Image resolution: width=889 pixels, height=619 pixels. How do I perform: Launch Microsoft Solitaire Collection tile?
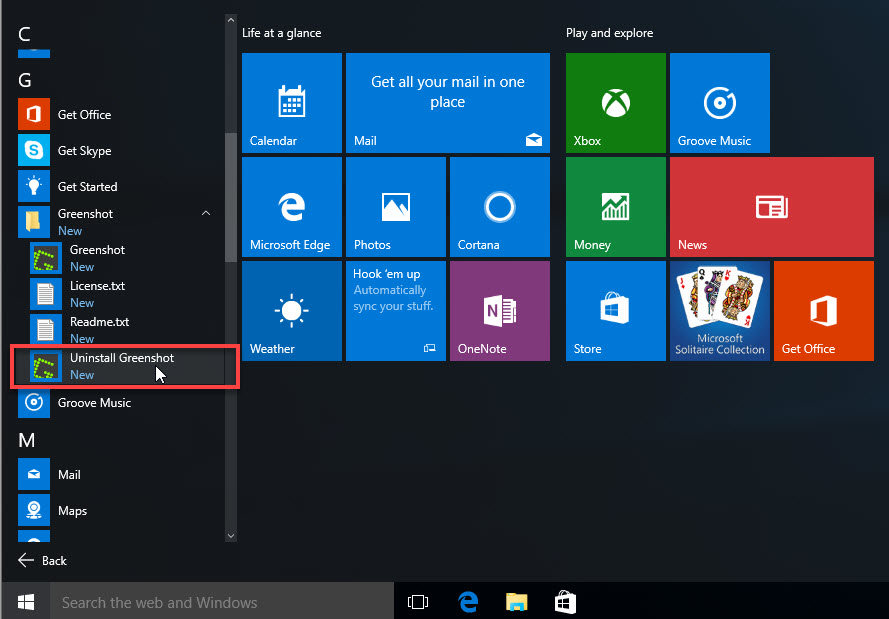click(719, 311)
